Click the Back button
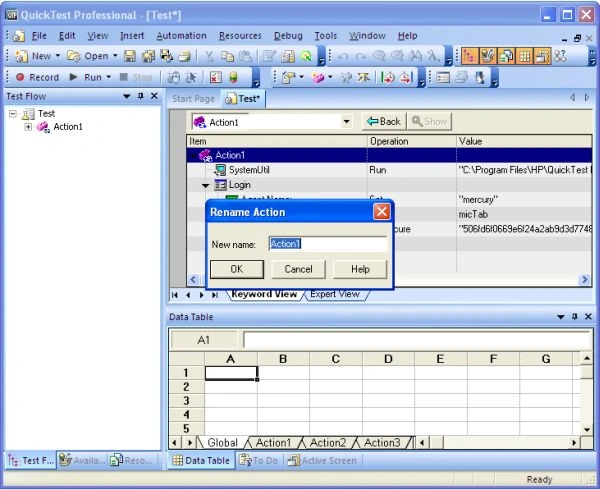 click(384, 122)
